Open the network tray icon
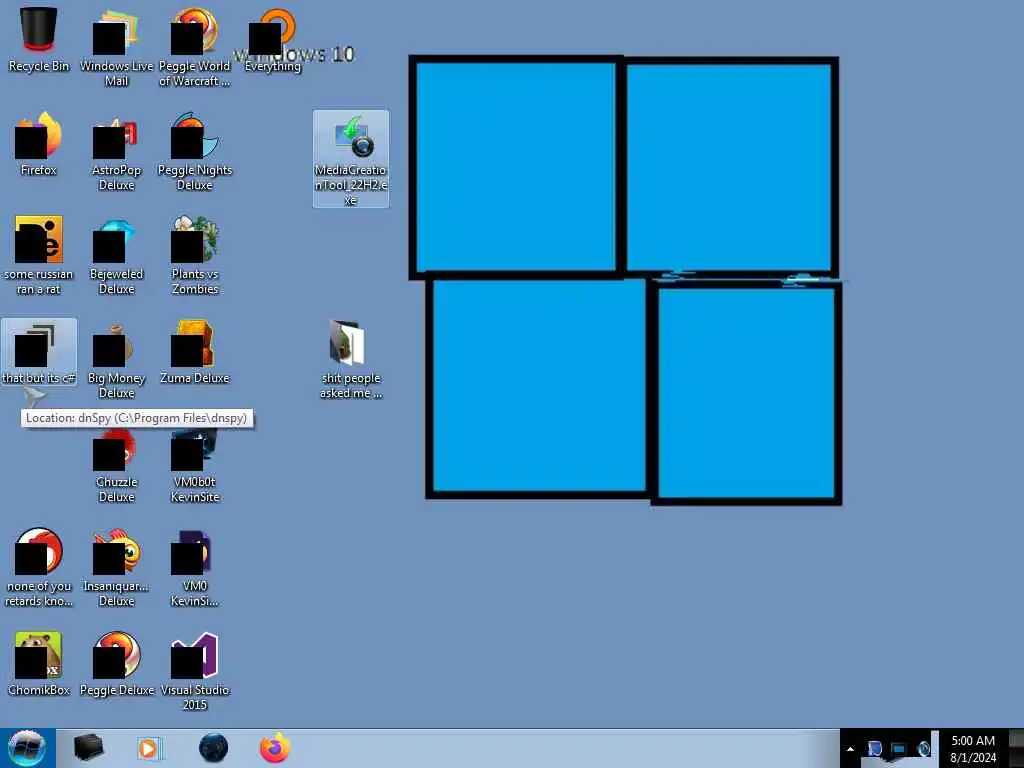Image resolution: width=1024 pixels, height=768 pixels. click(x=899, y=749)
